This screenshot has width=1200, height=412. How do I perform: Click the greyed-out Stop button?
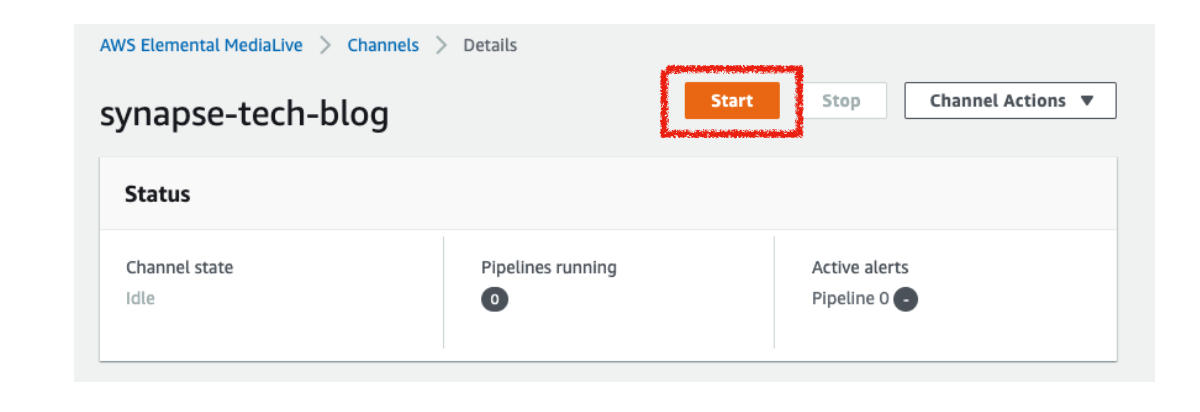pos(840,101)
